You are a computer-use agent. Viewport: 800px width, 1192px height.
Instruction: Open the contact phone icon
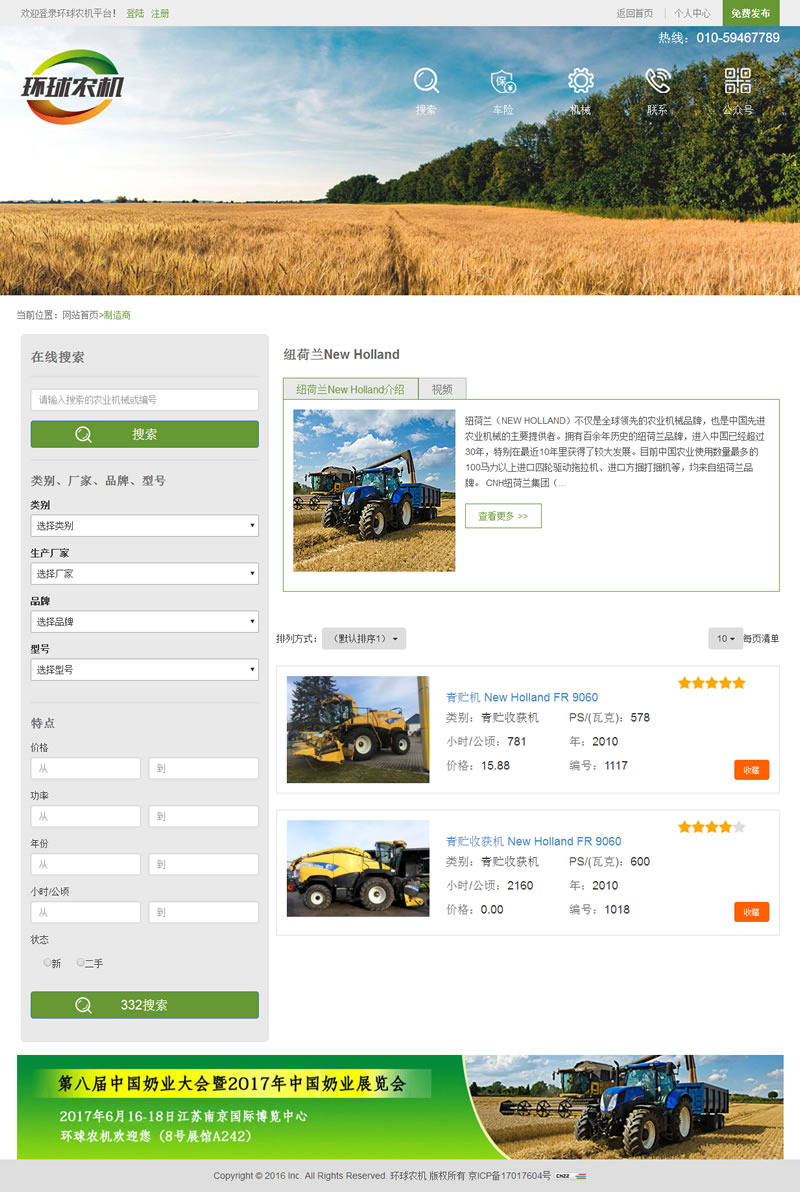[x=657, y=81]
